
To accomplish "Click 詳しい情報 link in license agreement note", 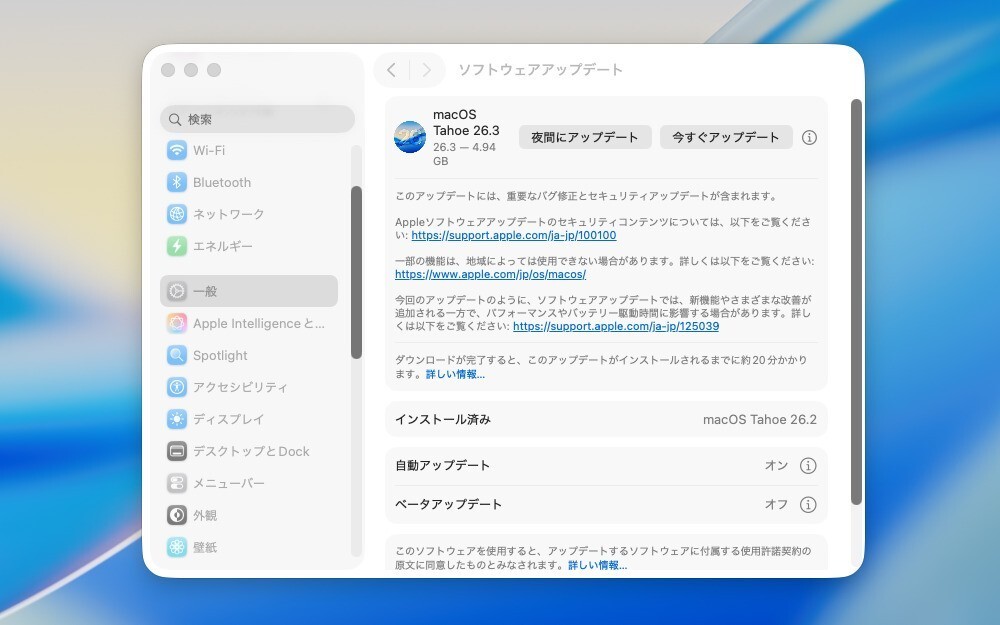I will pyautogui.click(x=598, y=565).
